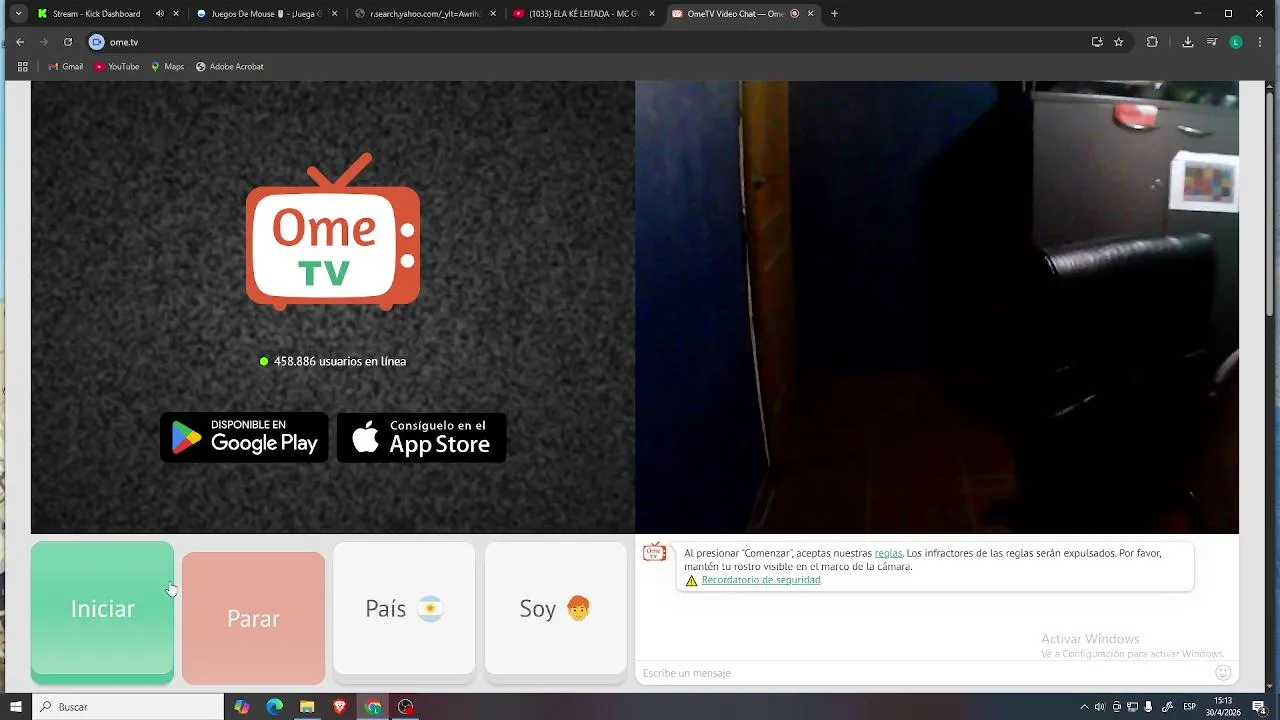Click the red Parar button
This screenshot has height=720, width=1280.
tap(253, 618)
